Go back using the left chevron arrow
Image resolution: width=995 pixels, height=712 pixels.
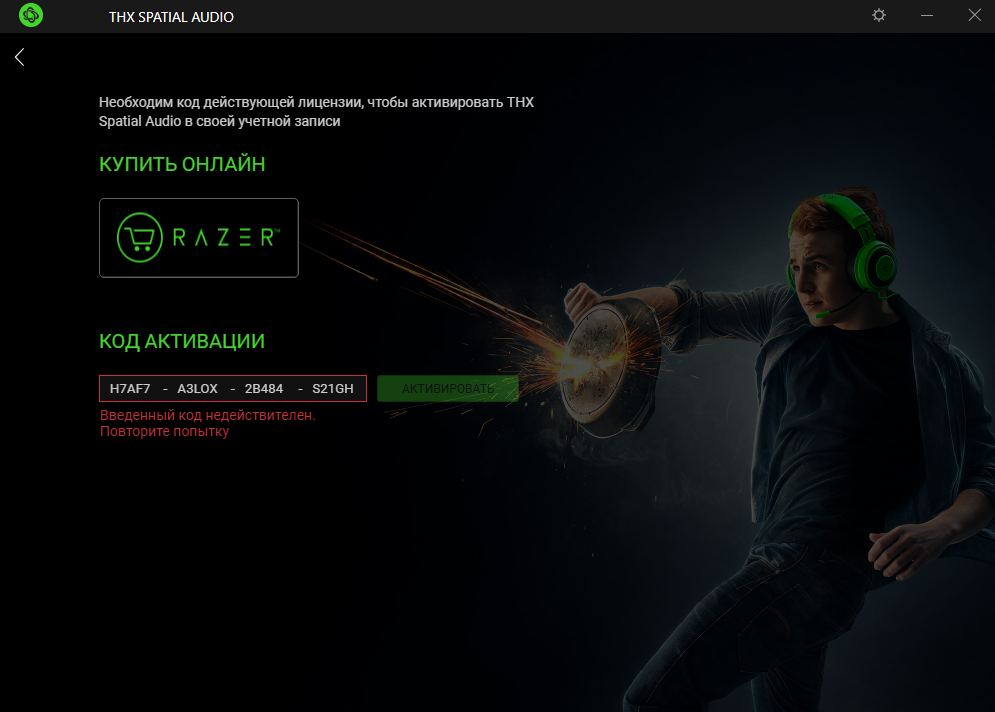click(x=20, y=57)
